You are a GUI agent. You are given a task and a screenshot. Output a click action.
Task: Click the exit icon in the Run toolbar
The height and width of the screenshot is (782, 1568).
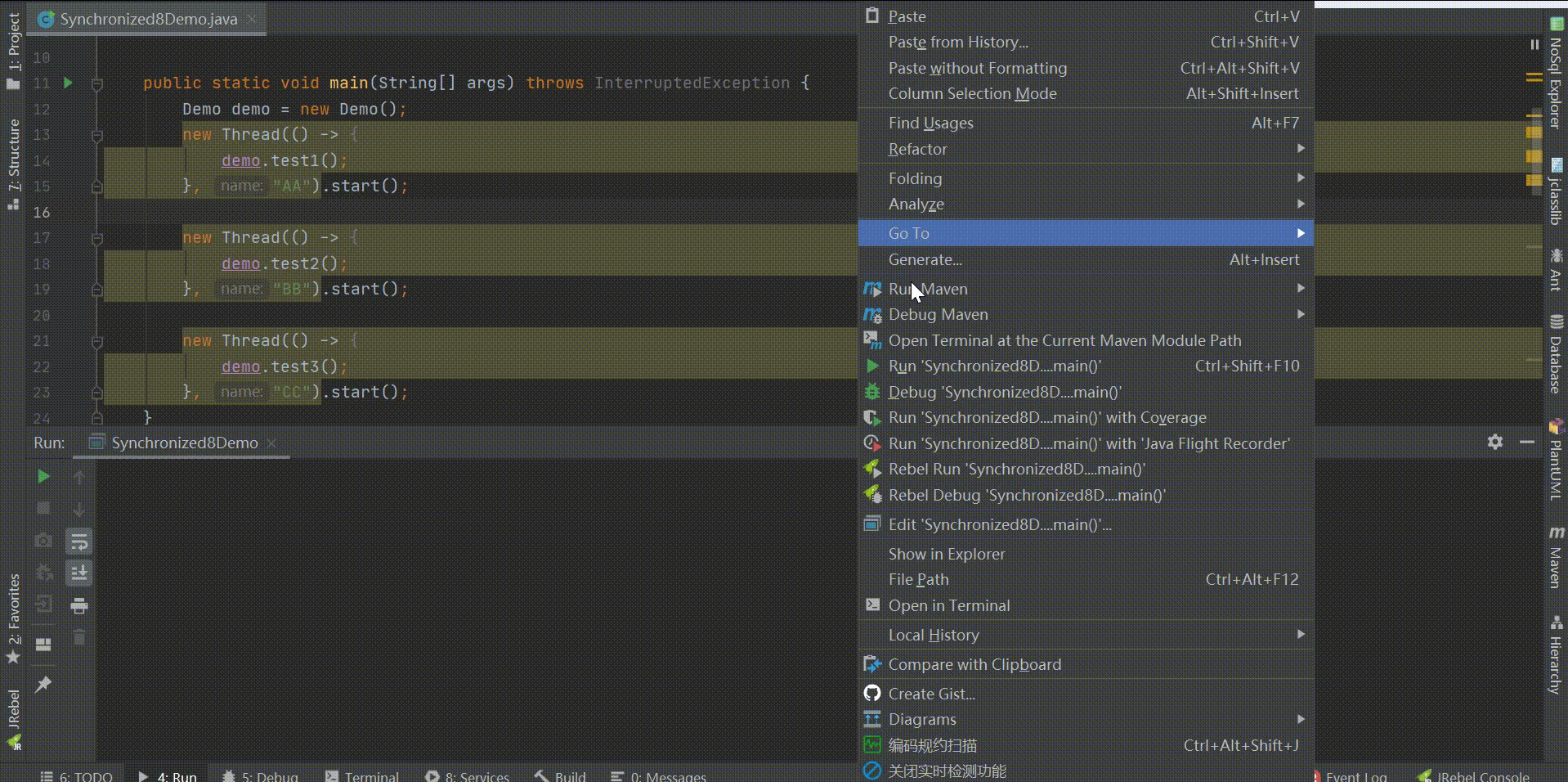[43, 605]
